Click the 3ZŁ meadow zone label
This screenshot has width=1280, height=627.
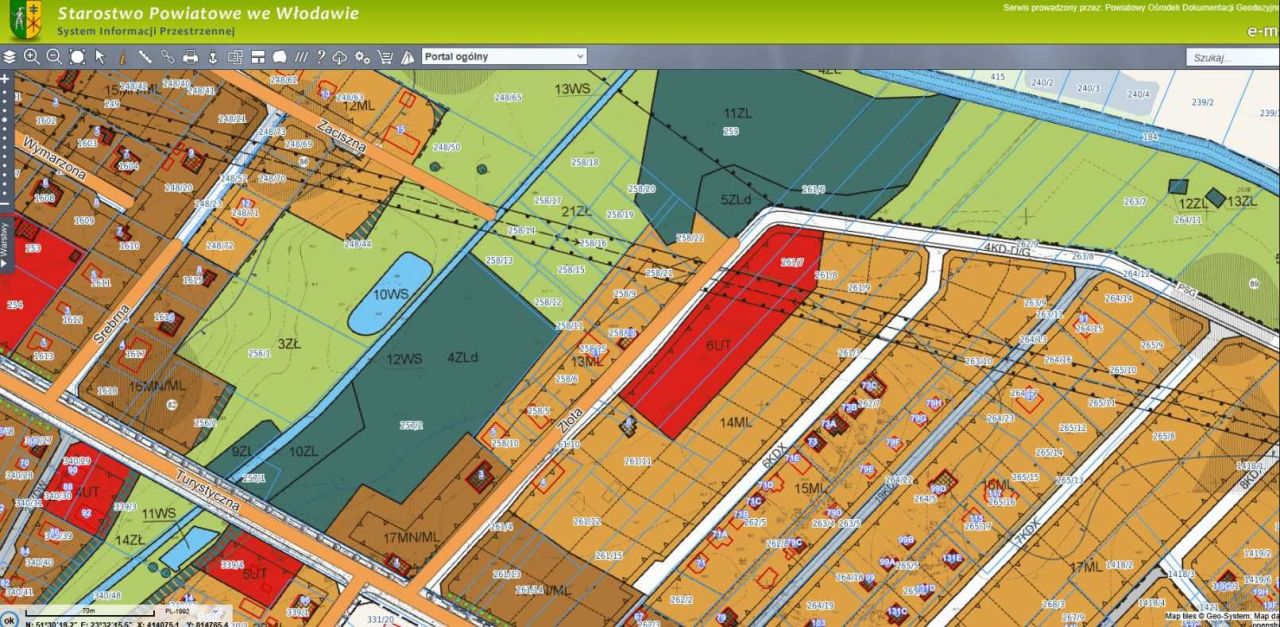(x=289, y=343)
